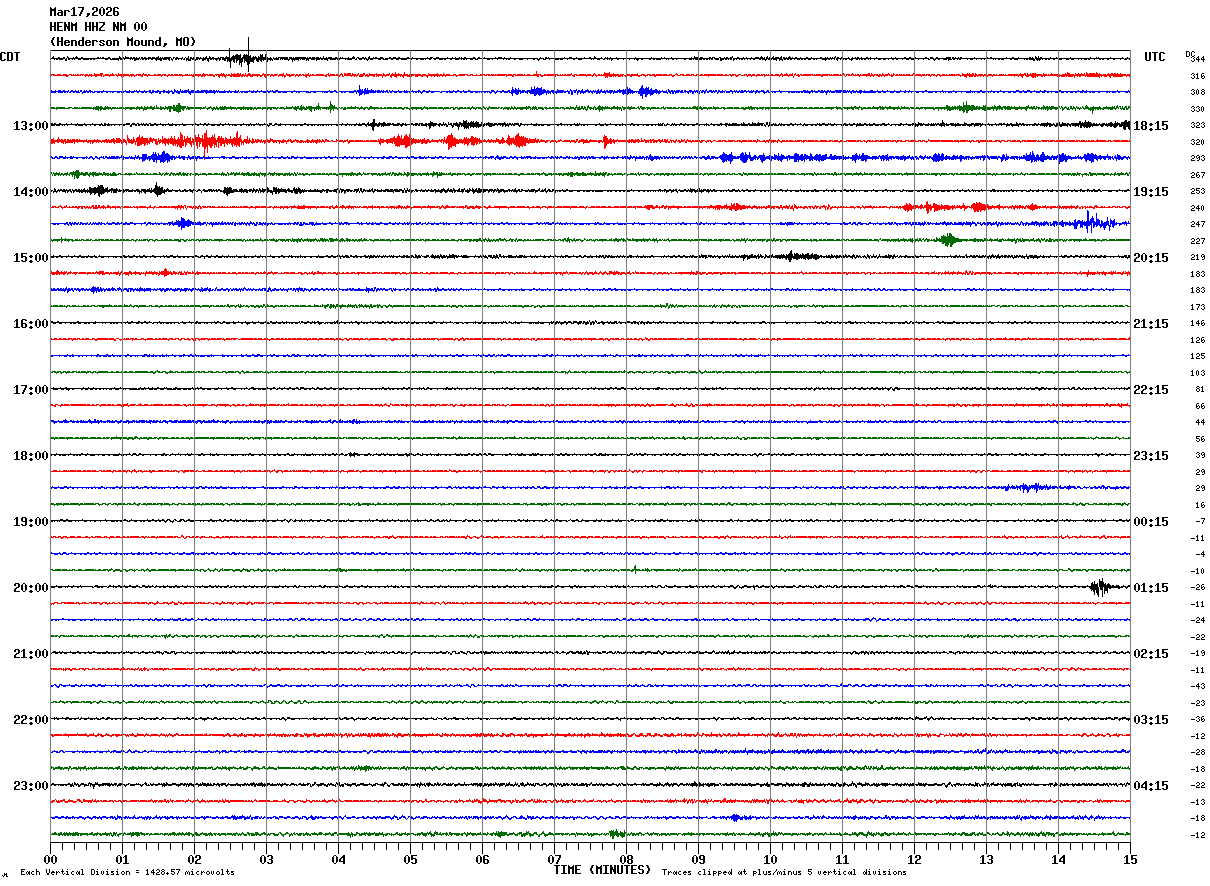Select the 17:00 CDT row label

30,389
